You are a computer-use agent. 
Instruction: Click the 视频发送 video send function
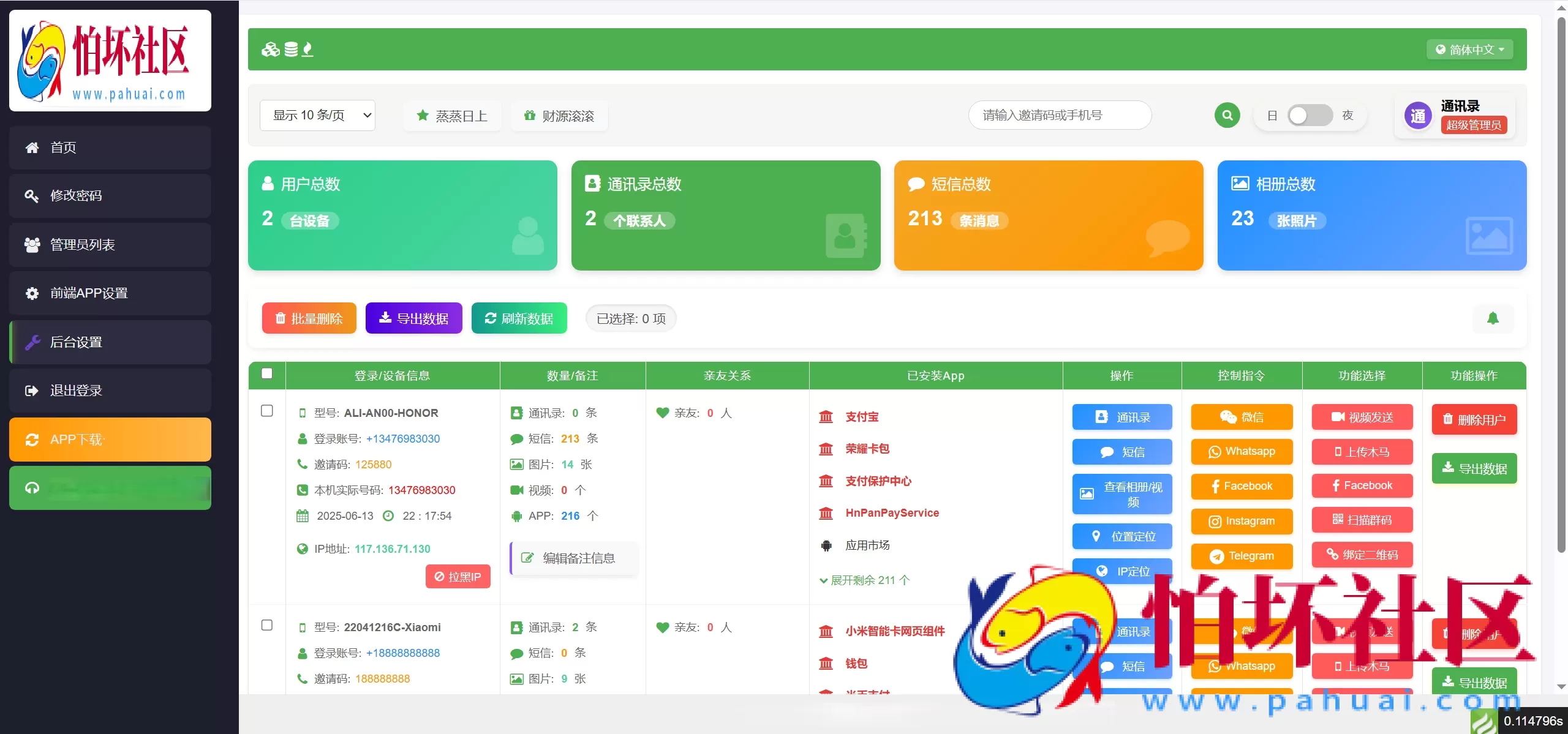coord(1362,417)
